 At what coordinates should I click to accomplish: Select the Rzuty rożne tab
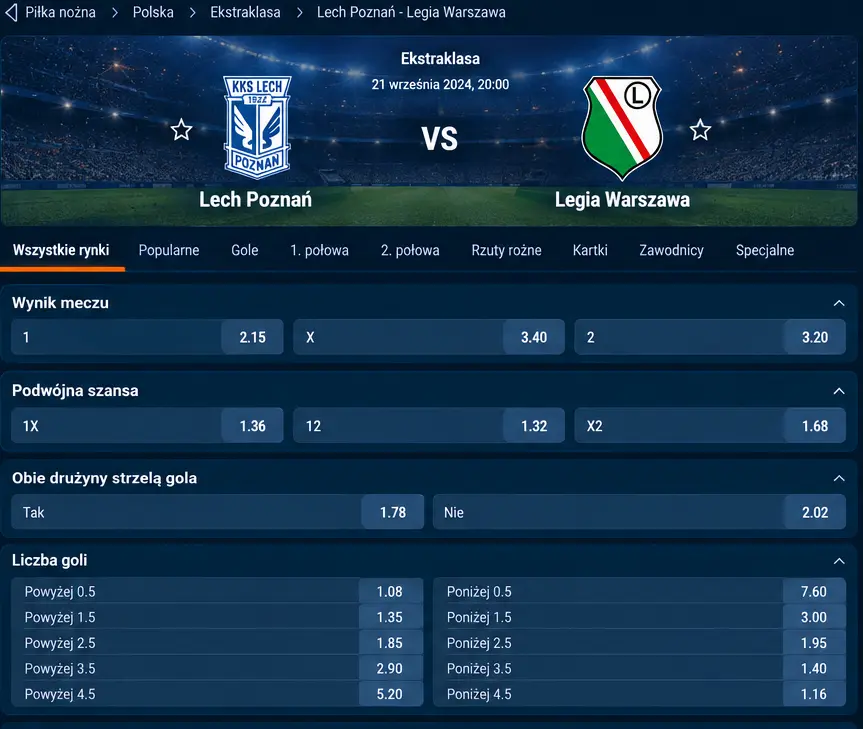pos(506,250)
